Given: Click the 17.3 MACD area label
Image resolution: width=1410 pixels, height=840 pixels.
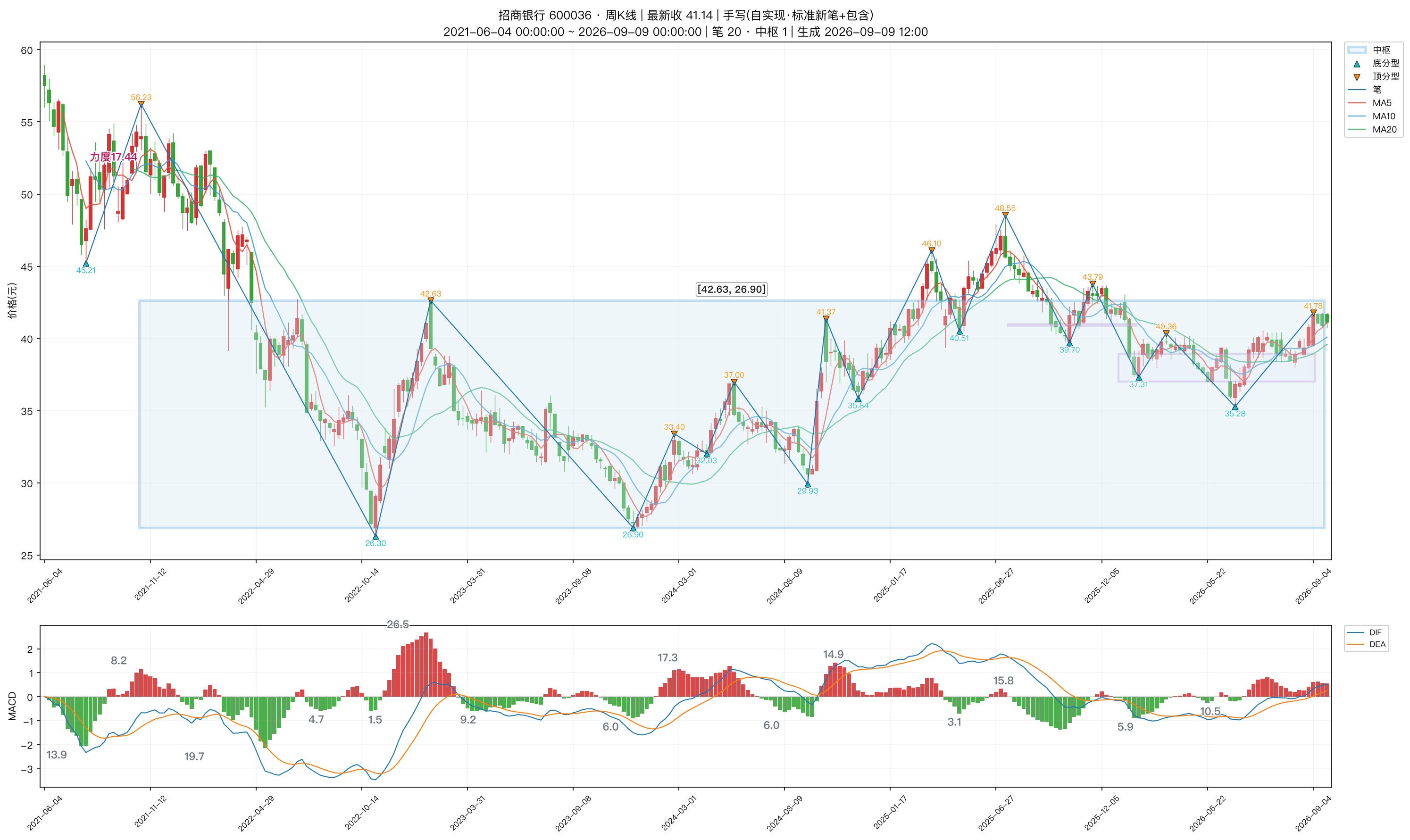Looking at the screenshot, I should (x=667, y=658).
